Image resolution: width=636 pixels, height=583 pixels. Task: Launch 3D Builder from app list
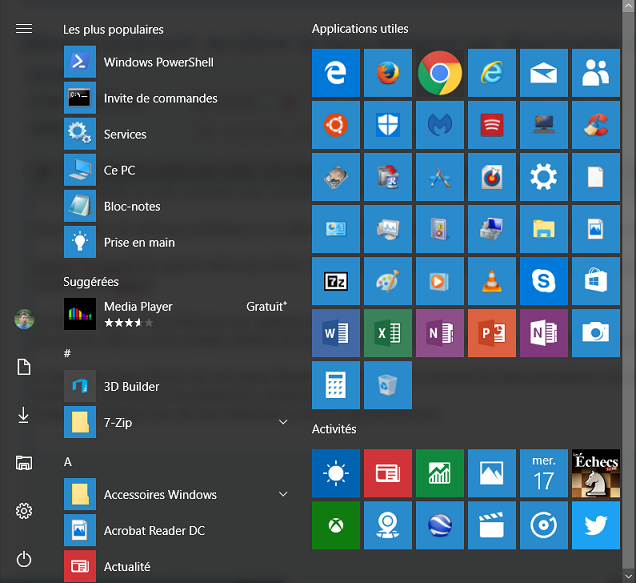[x=176, y=386]
